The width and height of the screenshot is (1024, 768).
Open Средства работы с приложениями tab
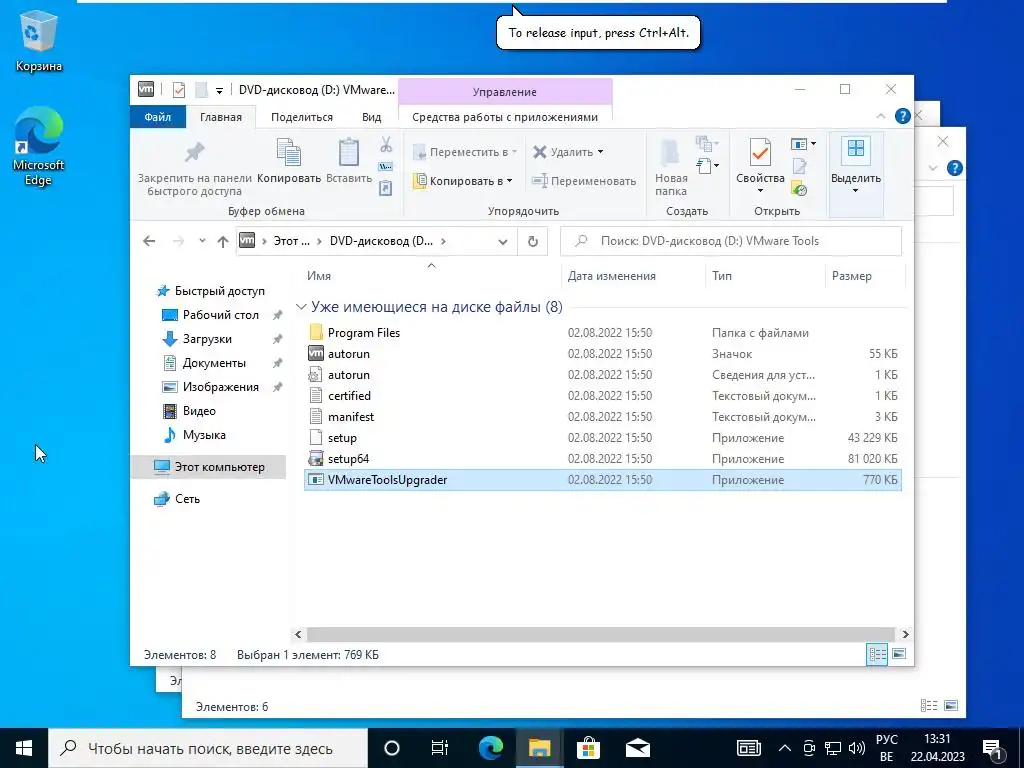coord(505,117)
